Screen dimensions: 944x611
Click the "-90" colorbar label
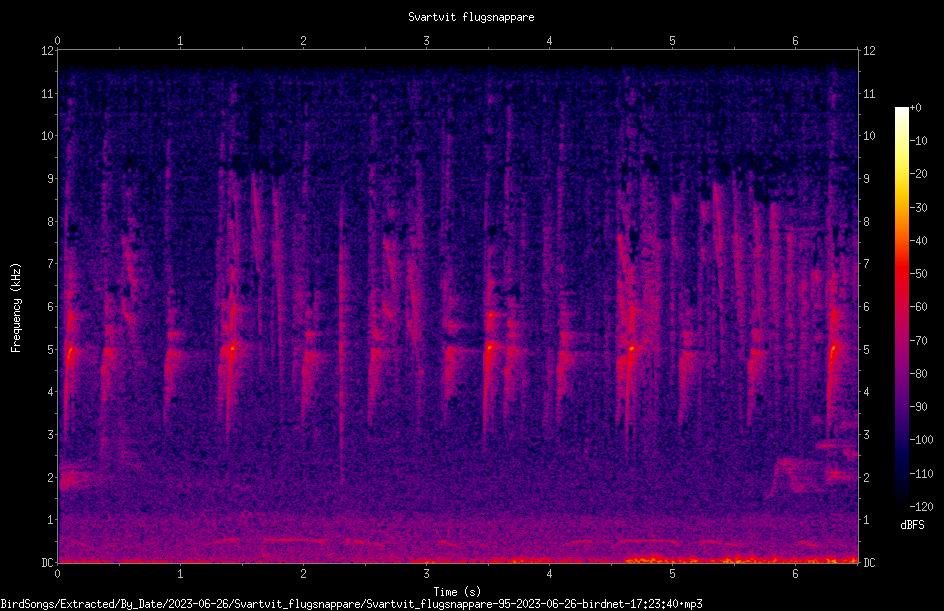pos(919,407)
